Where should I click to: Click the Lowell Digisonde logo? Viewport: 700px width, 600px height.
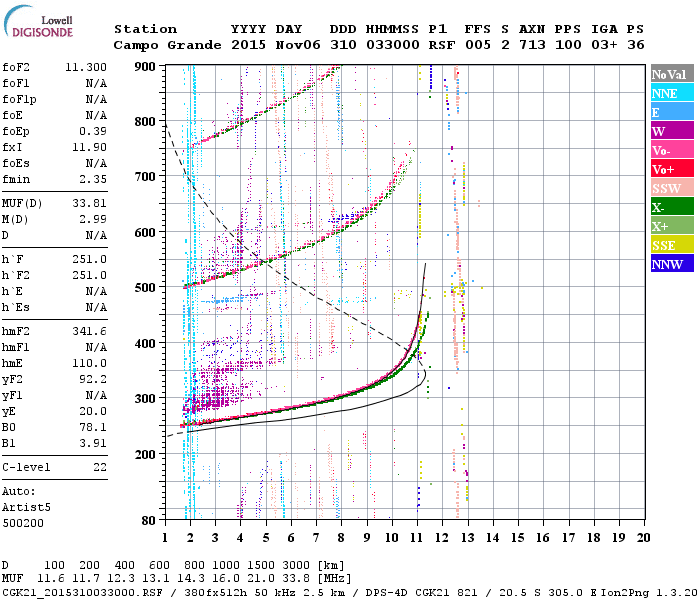[38, 22]
